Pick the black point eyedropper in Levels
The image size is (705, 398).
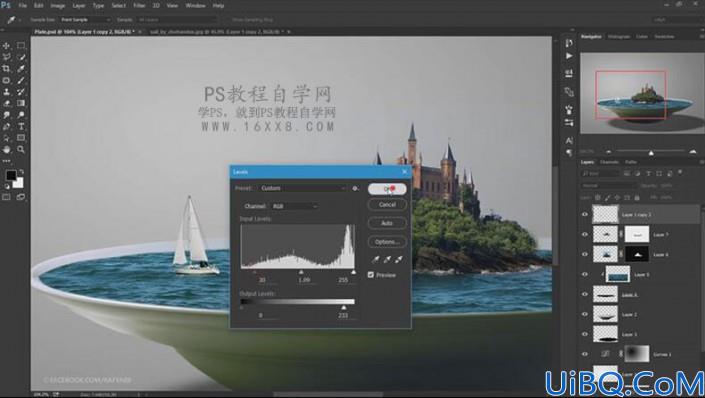point(375,259)
